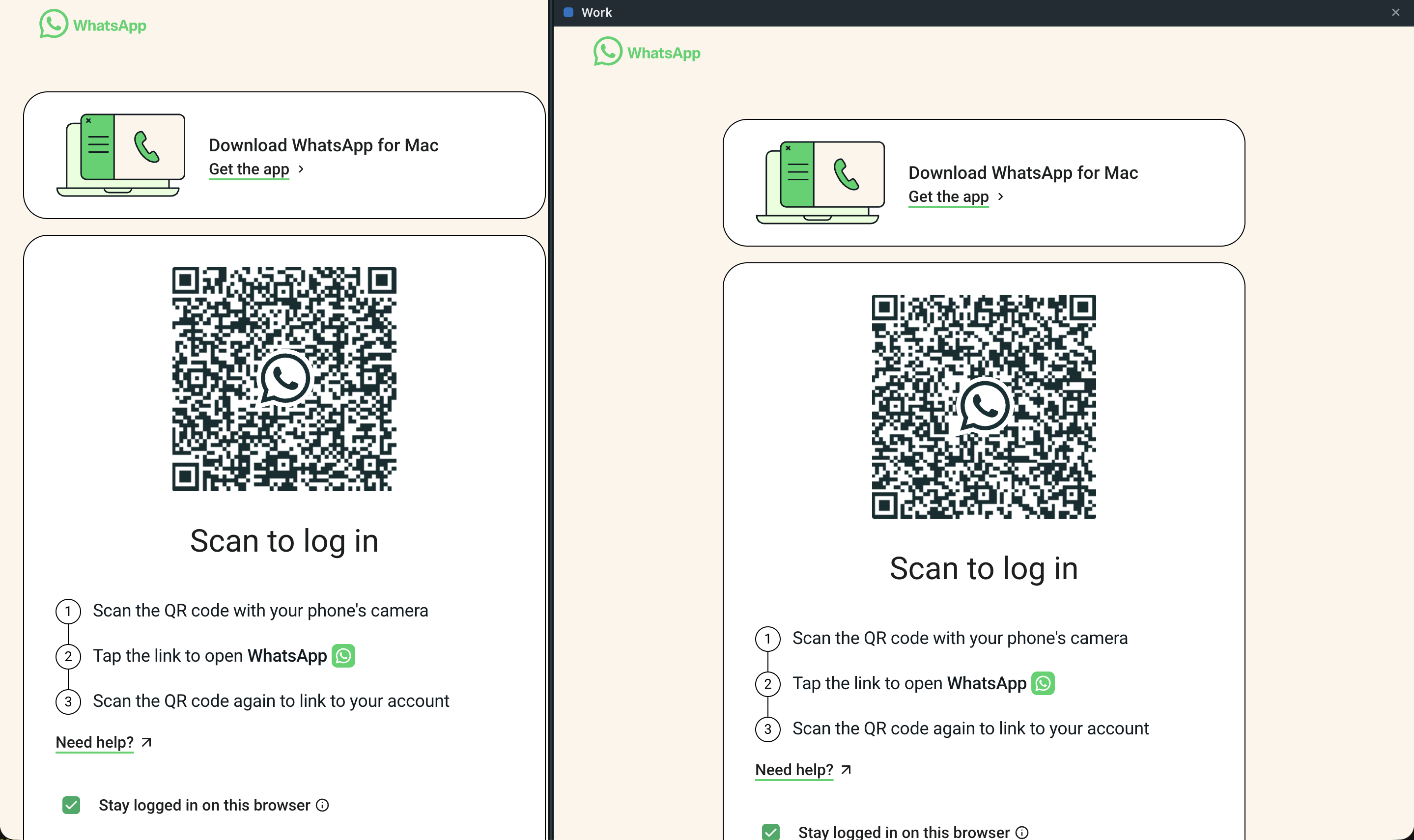Click the WhatsApp logo in the left window

(93, 25)
